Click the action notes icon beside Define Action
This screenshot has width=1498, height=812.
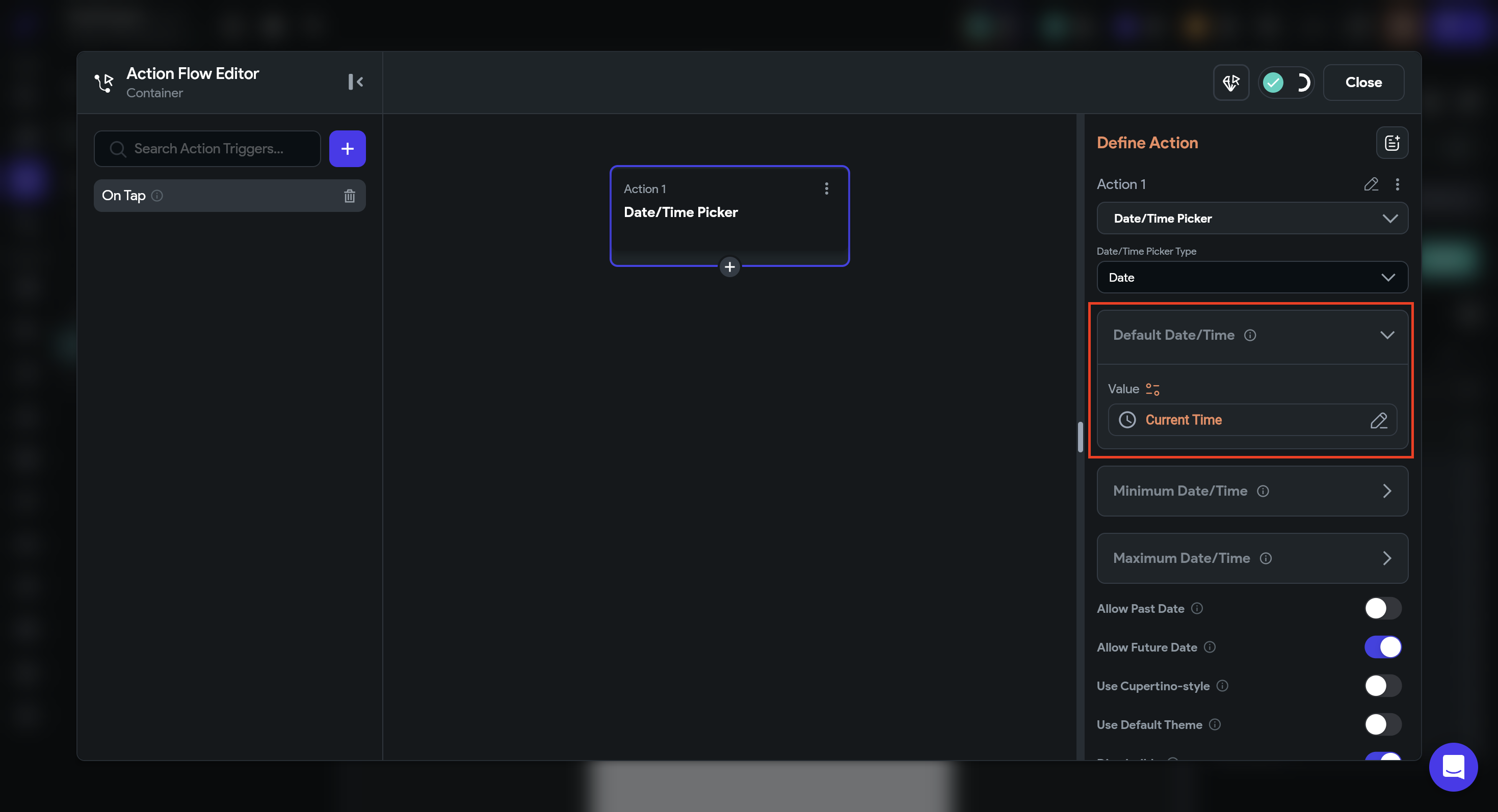click(1391, 143)
